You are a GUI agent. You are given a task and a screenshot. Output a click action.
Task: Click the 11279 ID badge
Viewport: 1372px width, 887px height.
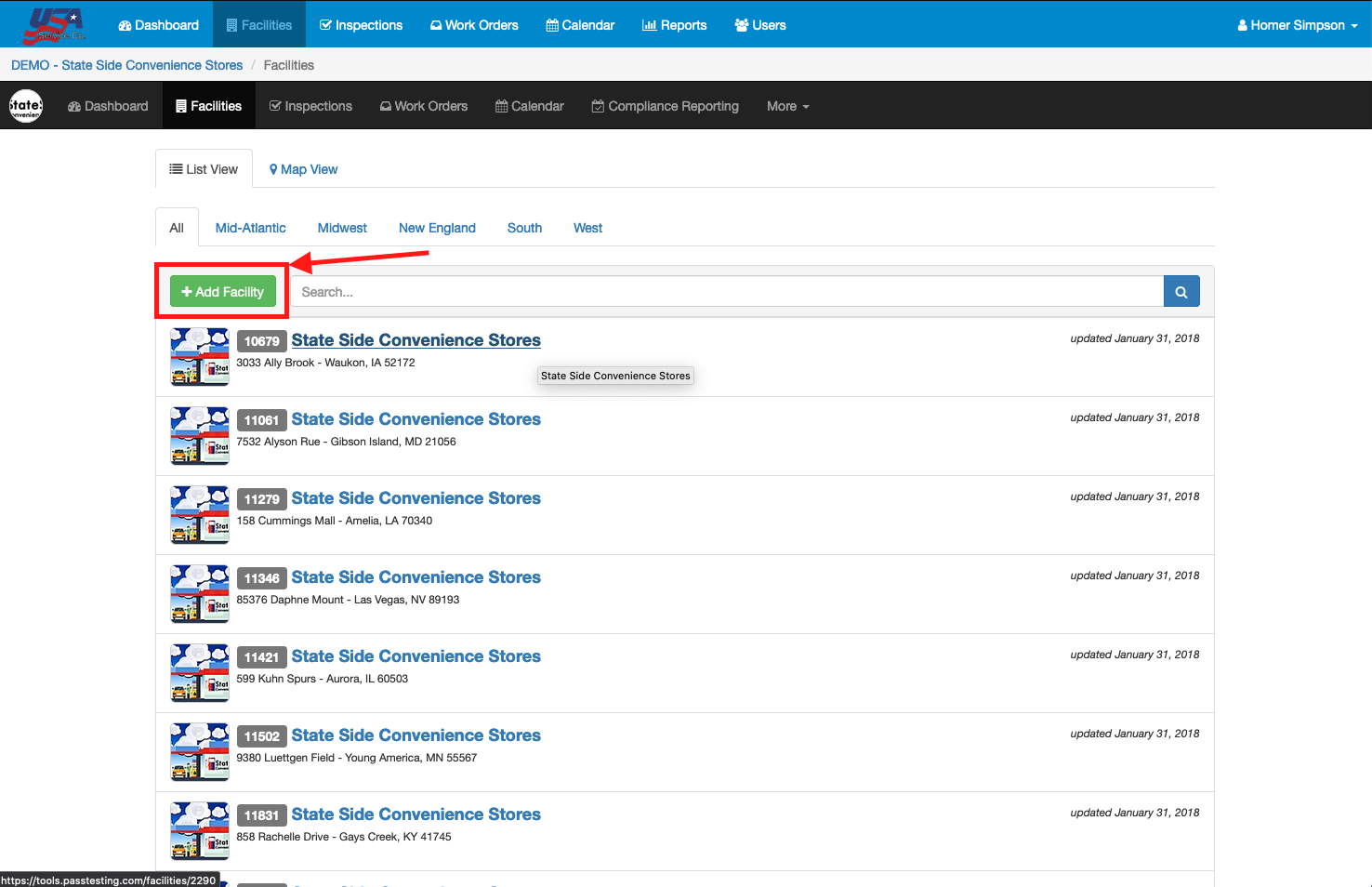[x=262, y=499]
